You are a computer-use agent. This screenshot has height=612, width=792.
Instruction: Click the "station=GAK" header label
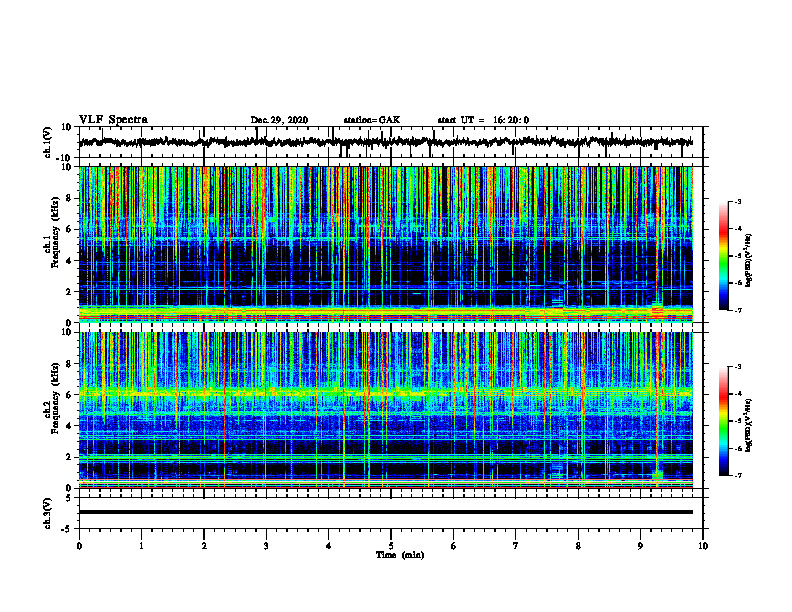[x=372, y=120]
